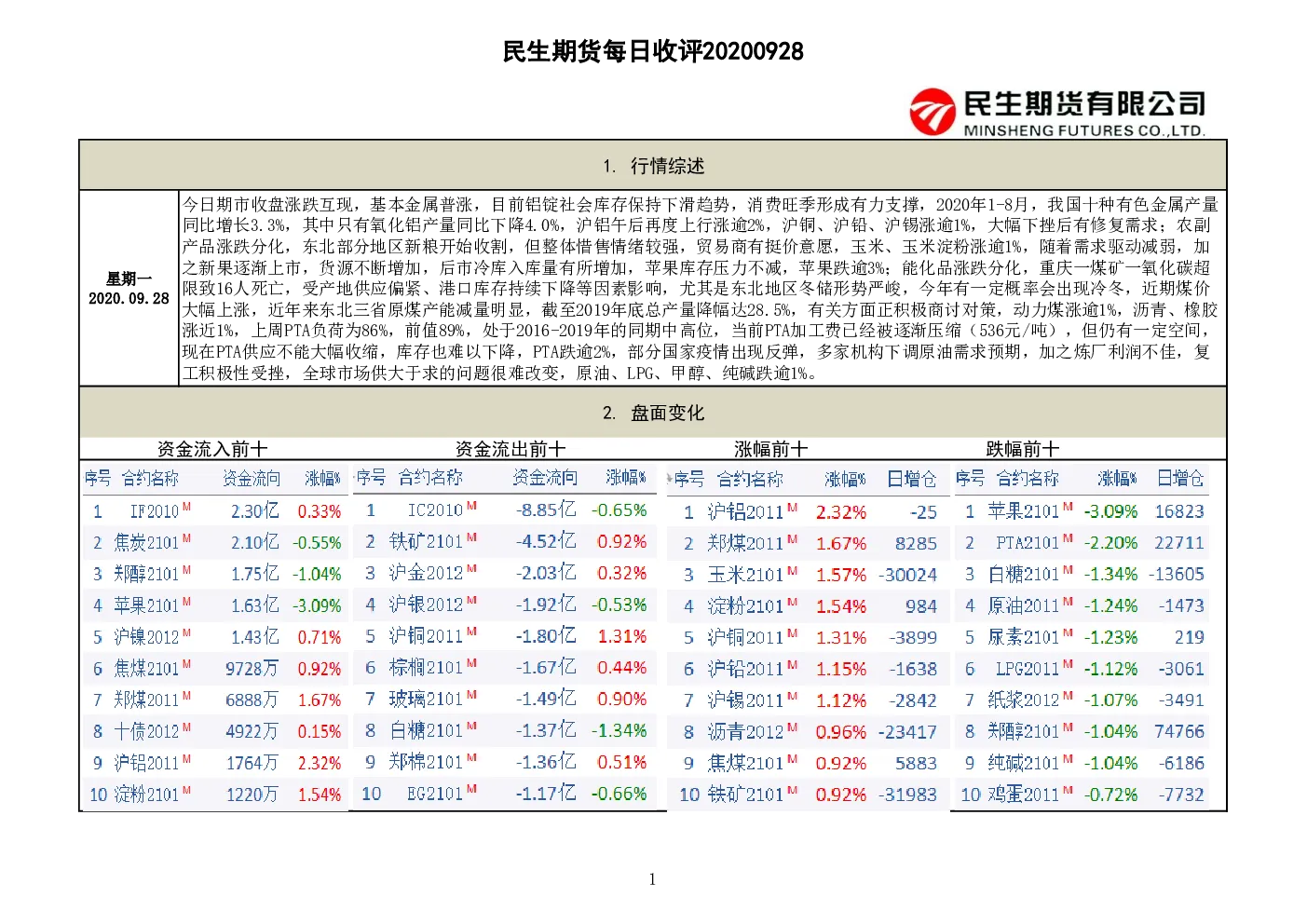Select the 资金流出前十 table title
This screenshot has width=1307, height=924.
510,449
